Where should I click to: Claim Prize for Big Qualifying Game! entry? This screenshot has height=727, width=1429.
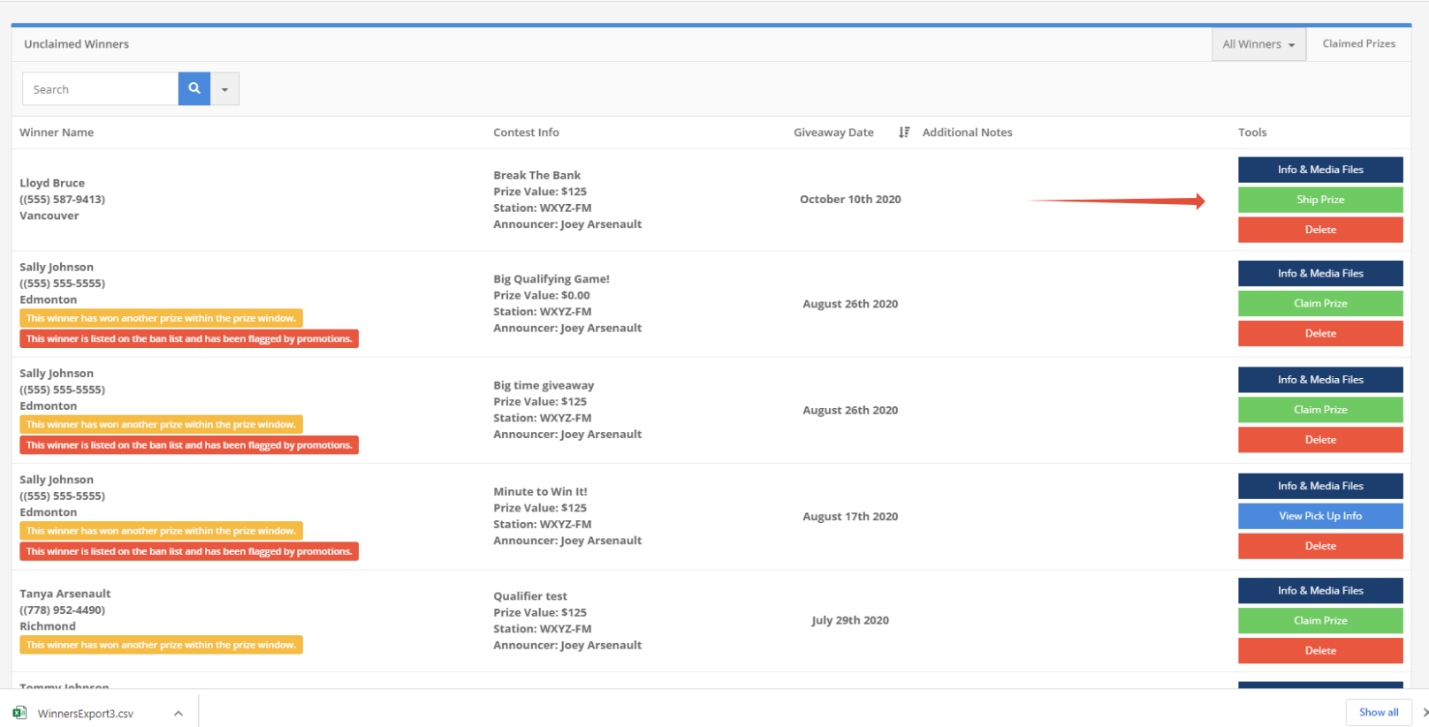pyautogui.click(x=1320, y=304)
